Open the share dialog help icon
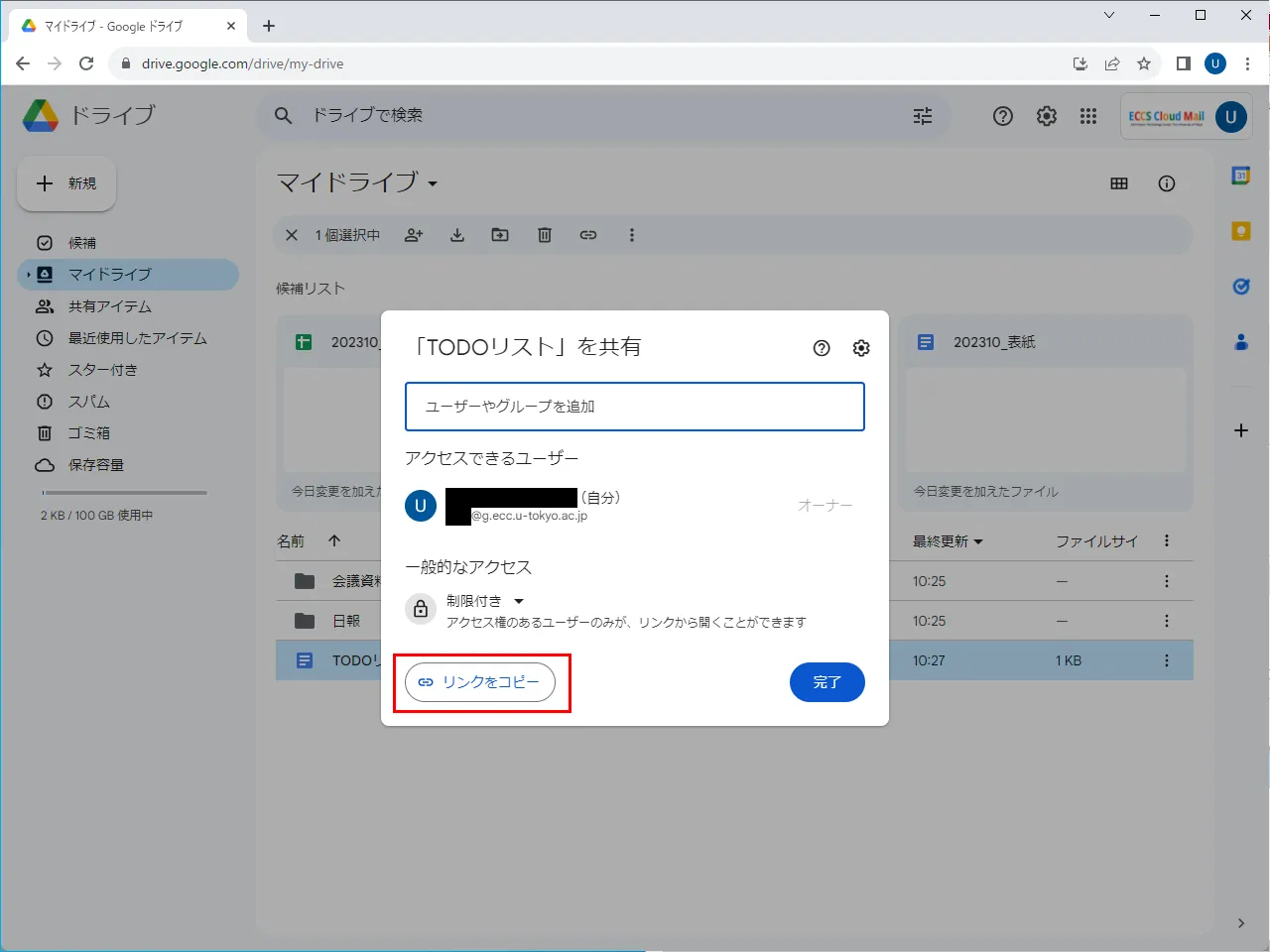 [x=822, y=348]
